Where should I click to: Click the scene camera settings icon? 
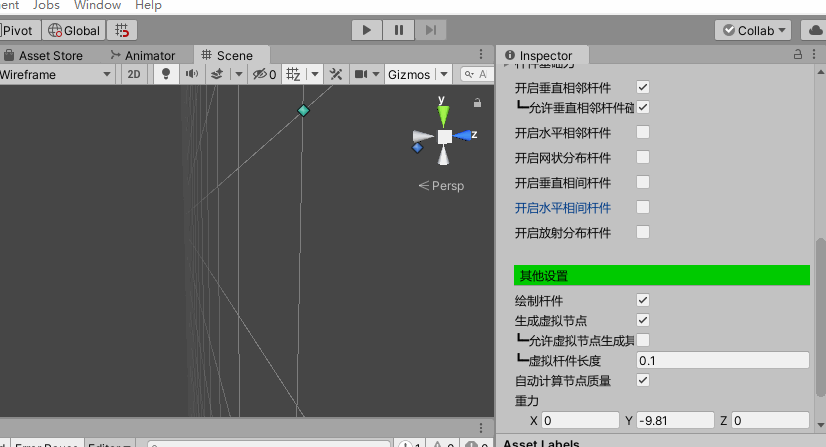361,74
